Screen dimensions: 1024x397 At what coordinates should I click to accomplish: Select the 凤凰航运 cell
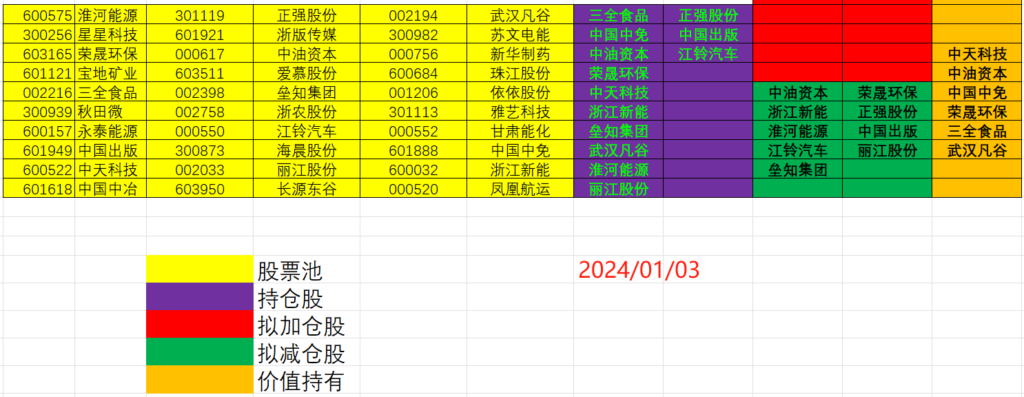(520, 189)
